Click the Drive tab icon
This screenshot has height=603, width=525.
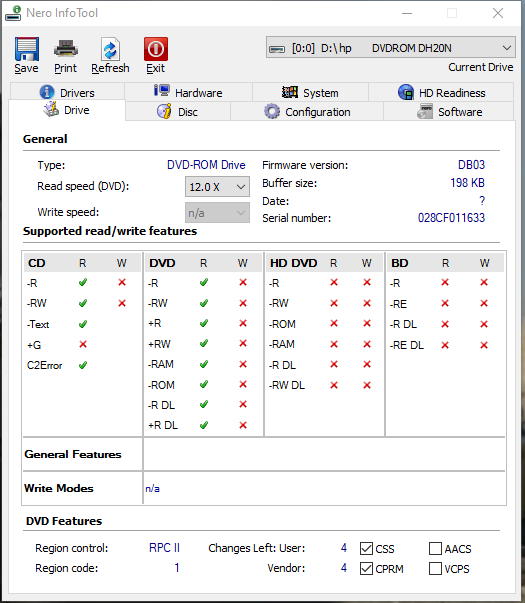coord(51,109)
